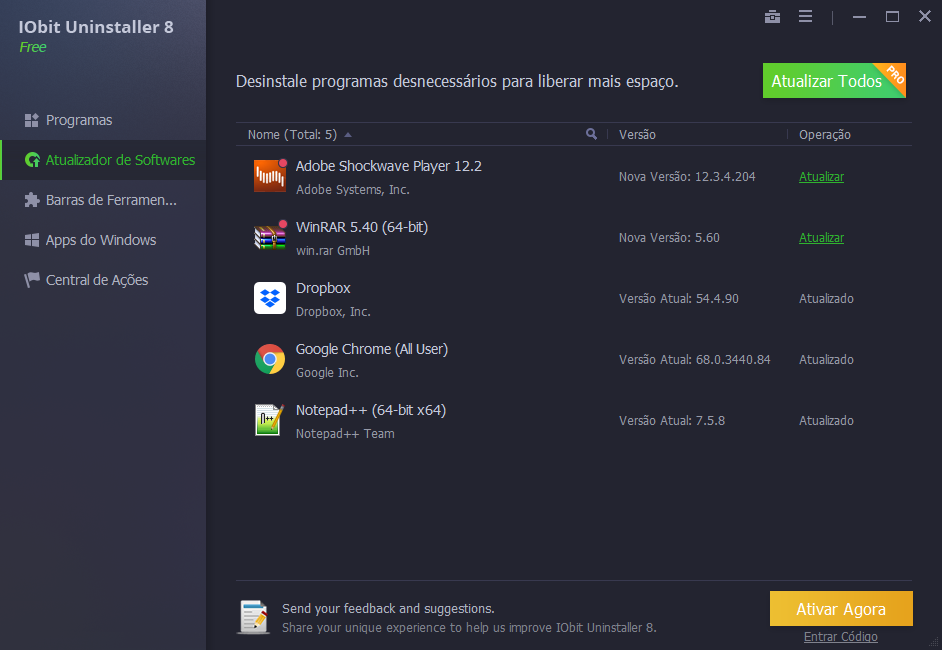The width and height of the screenshot is (942, 650).
Task: Open the hamburger options menu
Action: click(x=805, y=16)
